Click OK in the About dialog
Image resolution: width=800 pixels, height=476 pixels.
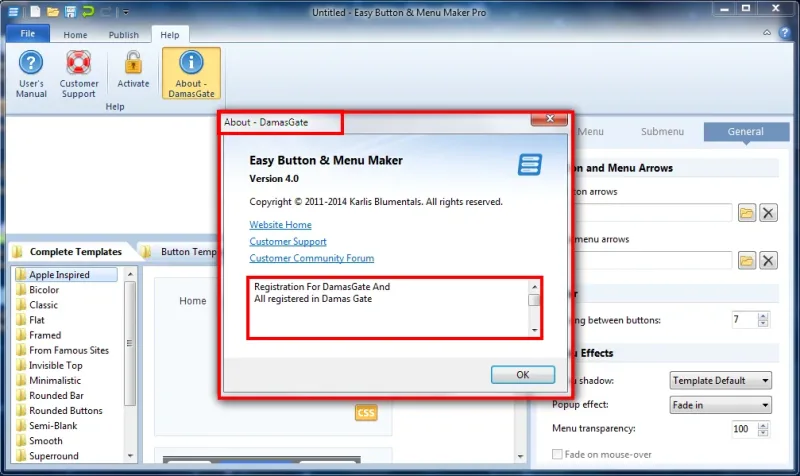pos(522,374)
